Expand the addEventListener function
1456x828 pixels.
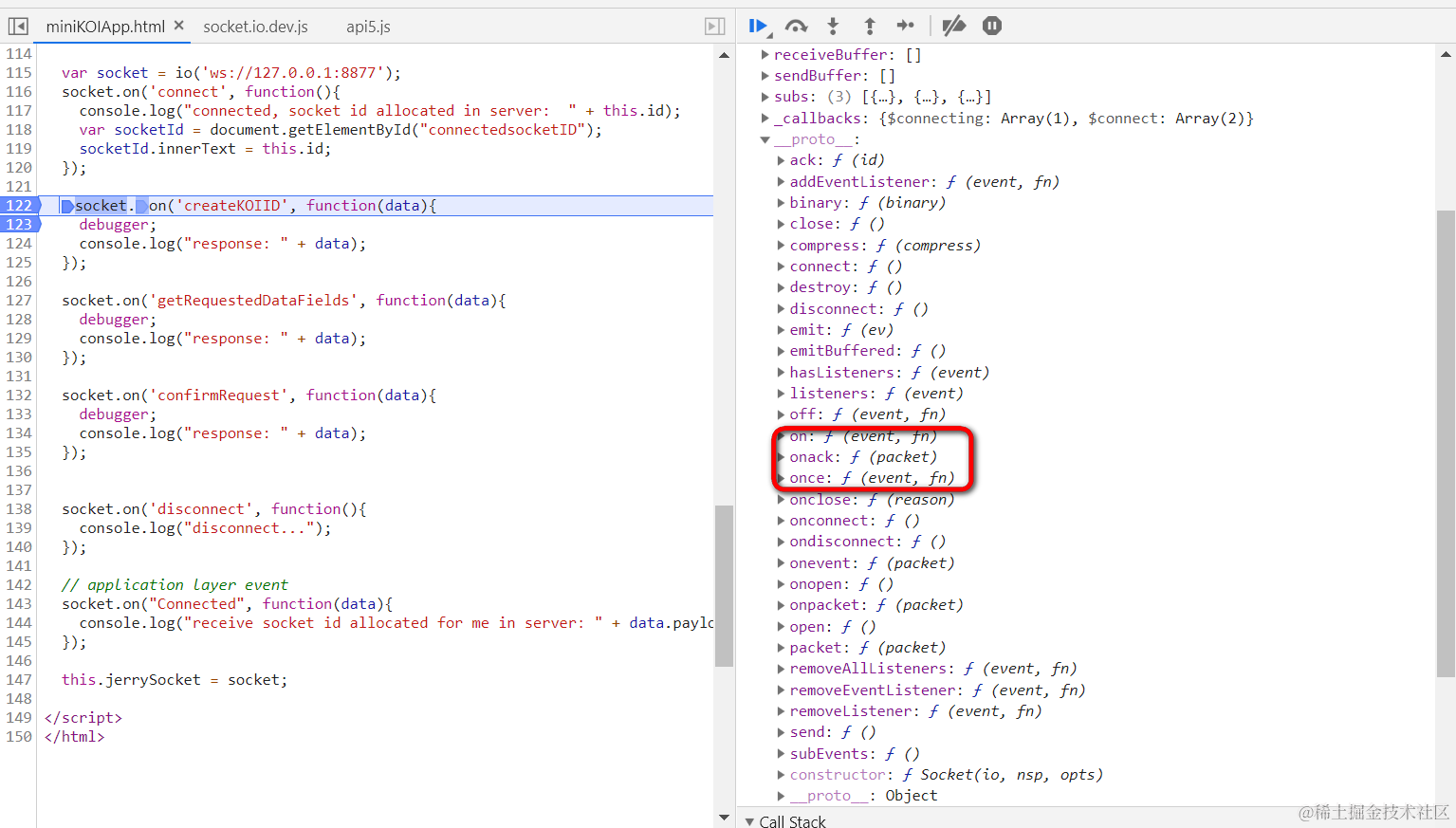pos(781,182)
